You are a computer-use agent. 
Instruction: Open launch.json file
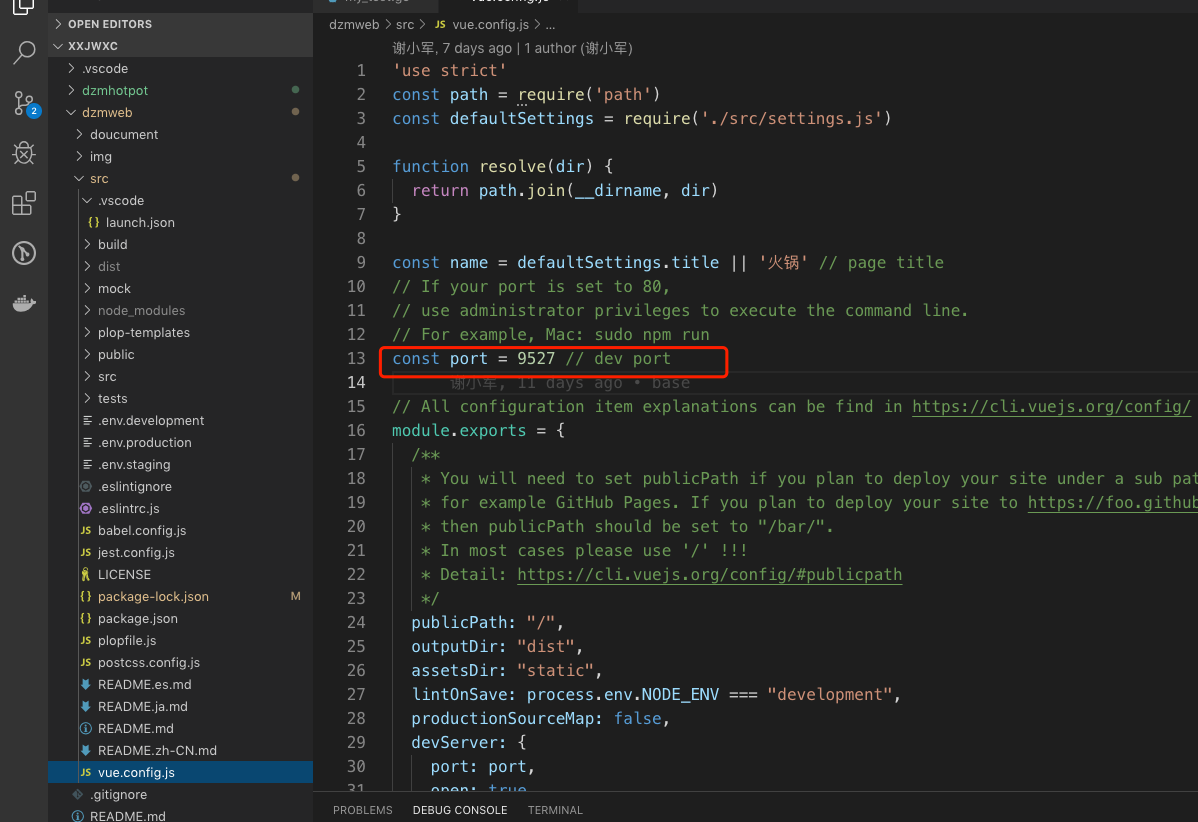tap(180, 222)
